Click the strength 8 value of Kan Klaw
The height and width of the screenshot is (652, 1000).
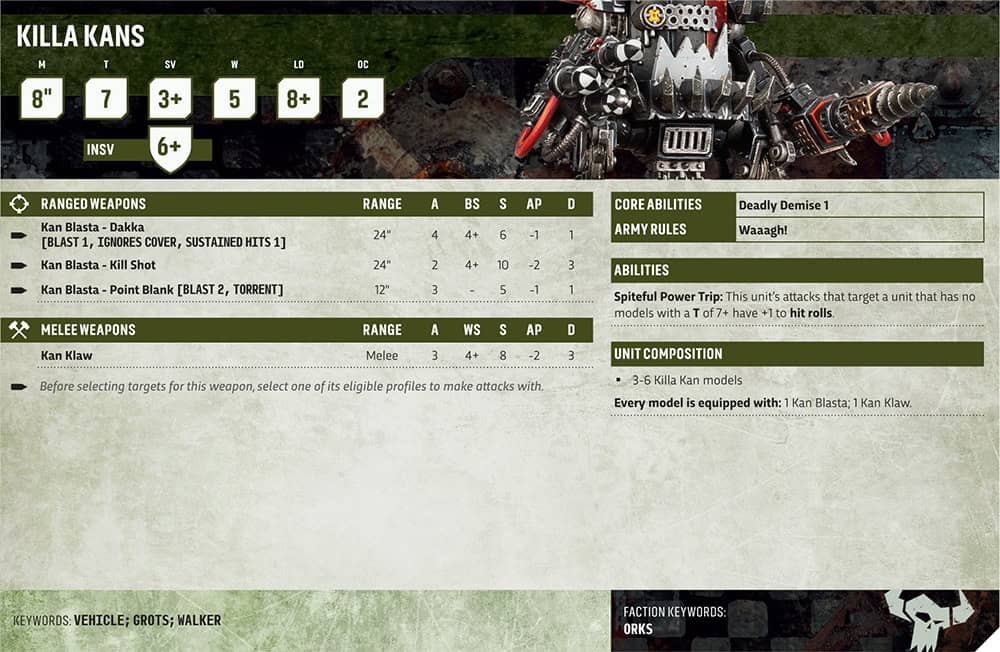[x=503, y=355]
